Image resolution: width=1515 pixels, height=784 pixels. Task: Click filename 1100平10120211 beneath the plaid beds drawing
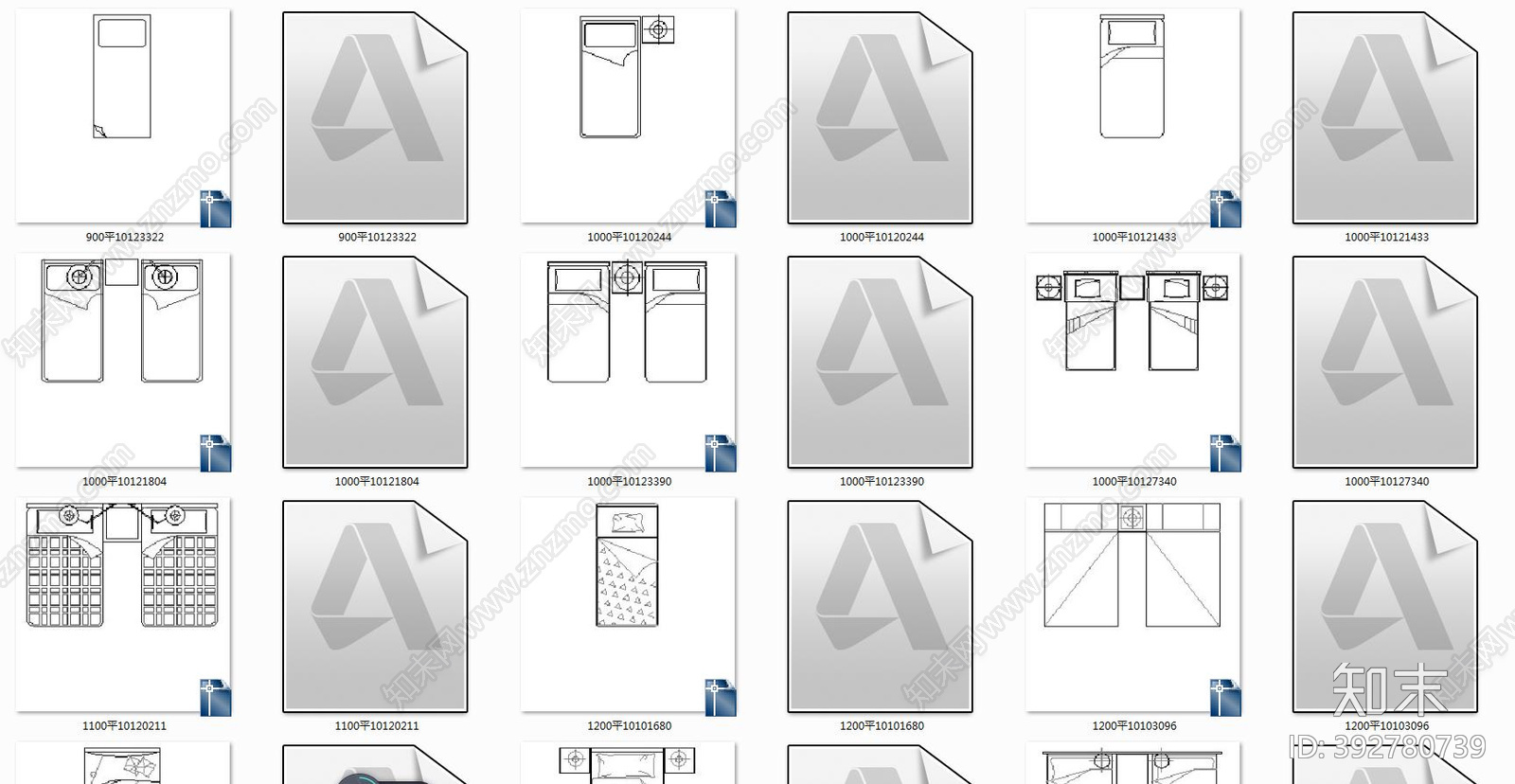124,725
